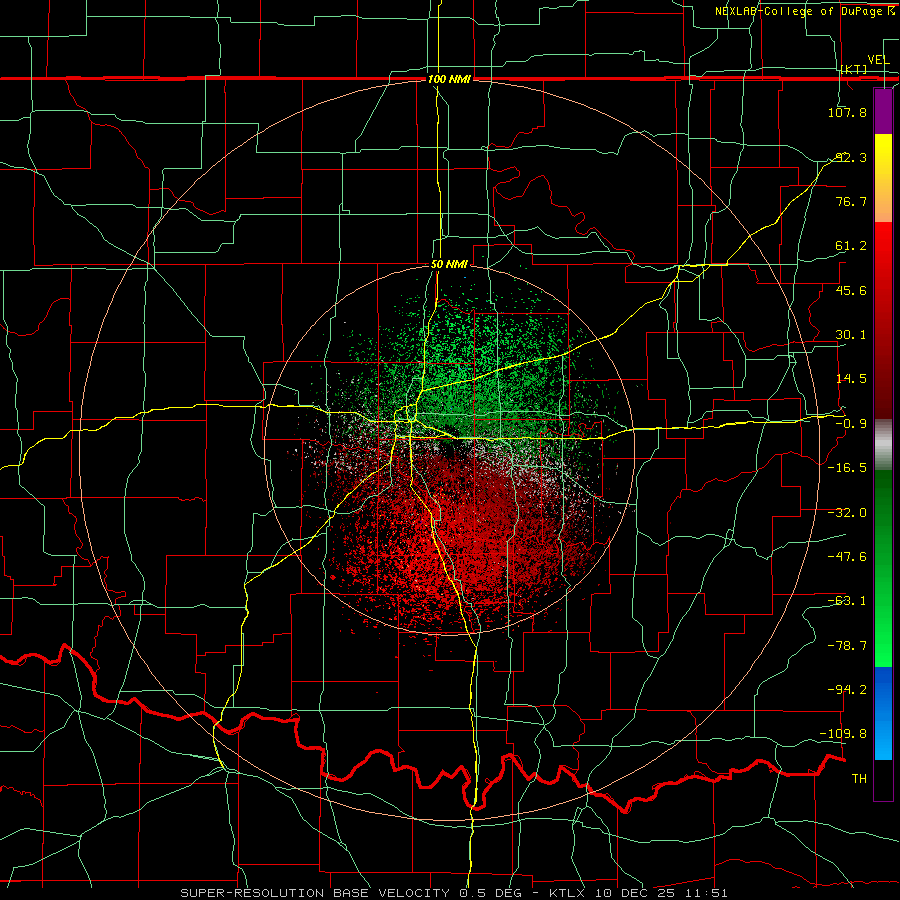Select the 61.2 scale value
Image resolution: width=900 pixels, height=900 pixels.
(x=851, y=246)
